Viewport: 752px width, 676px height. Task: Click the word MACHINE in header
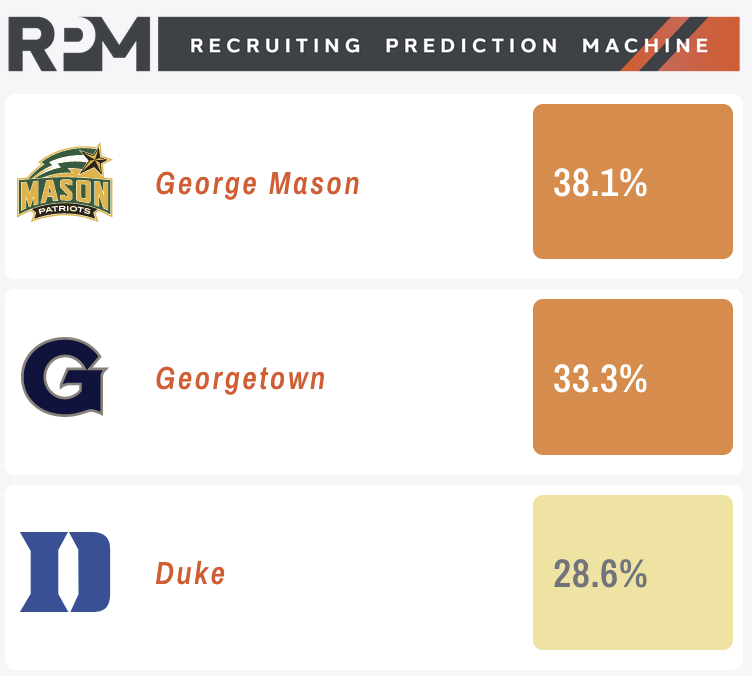646,46
